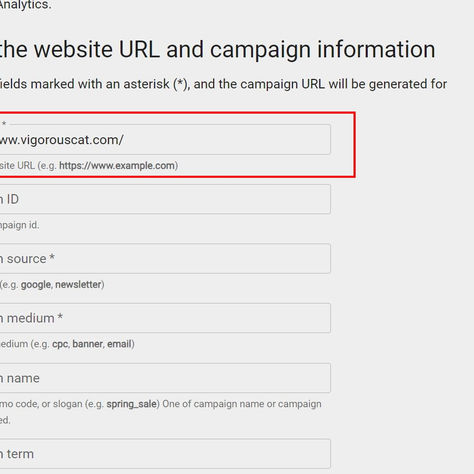
Task: Click the 'Analytics.' text at the top
Action: [x=26, y=5]
